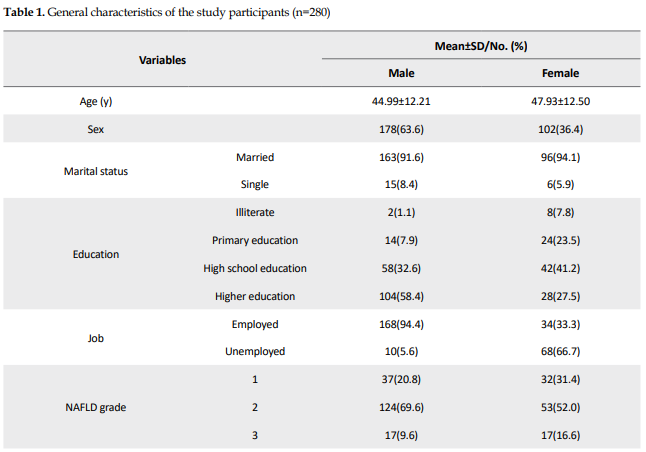Select the 'Variables' column header
The image size is (646, 452).
(x=162, y=60)
